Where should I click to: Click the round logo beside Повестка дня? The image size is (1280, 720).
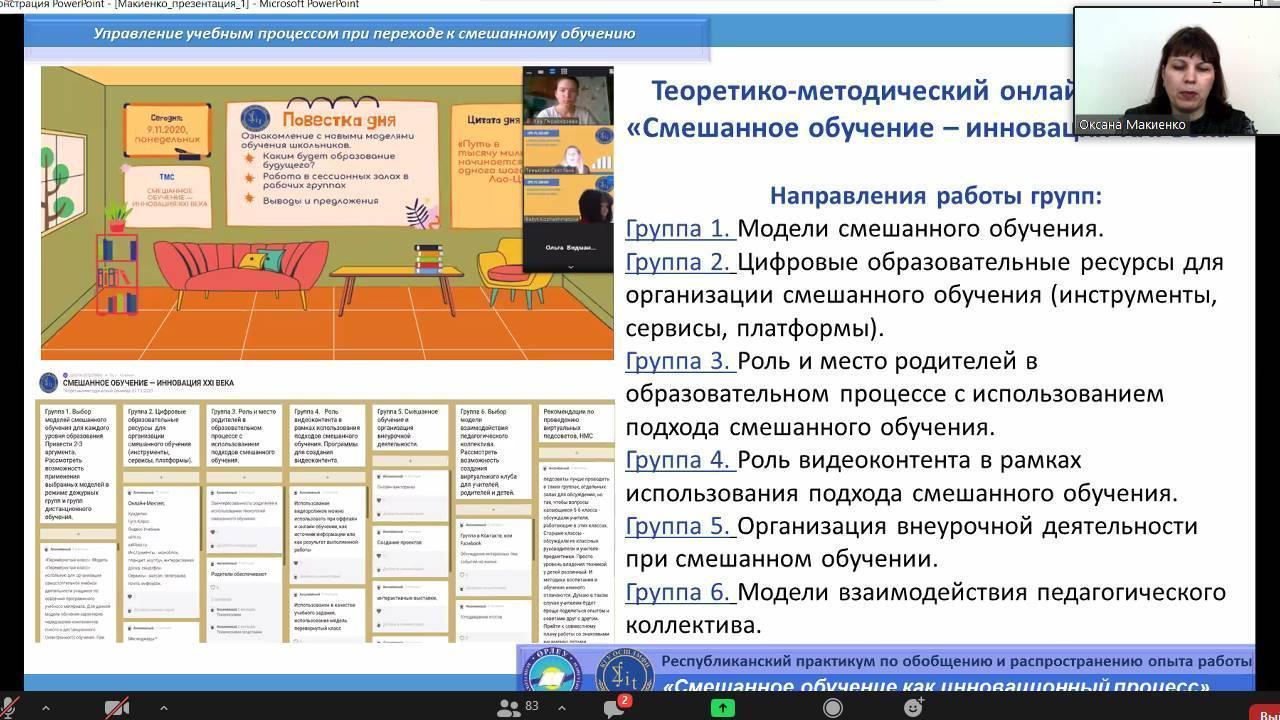tap(257, 117)
